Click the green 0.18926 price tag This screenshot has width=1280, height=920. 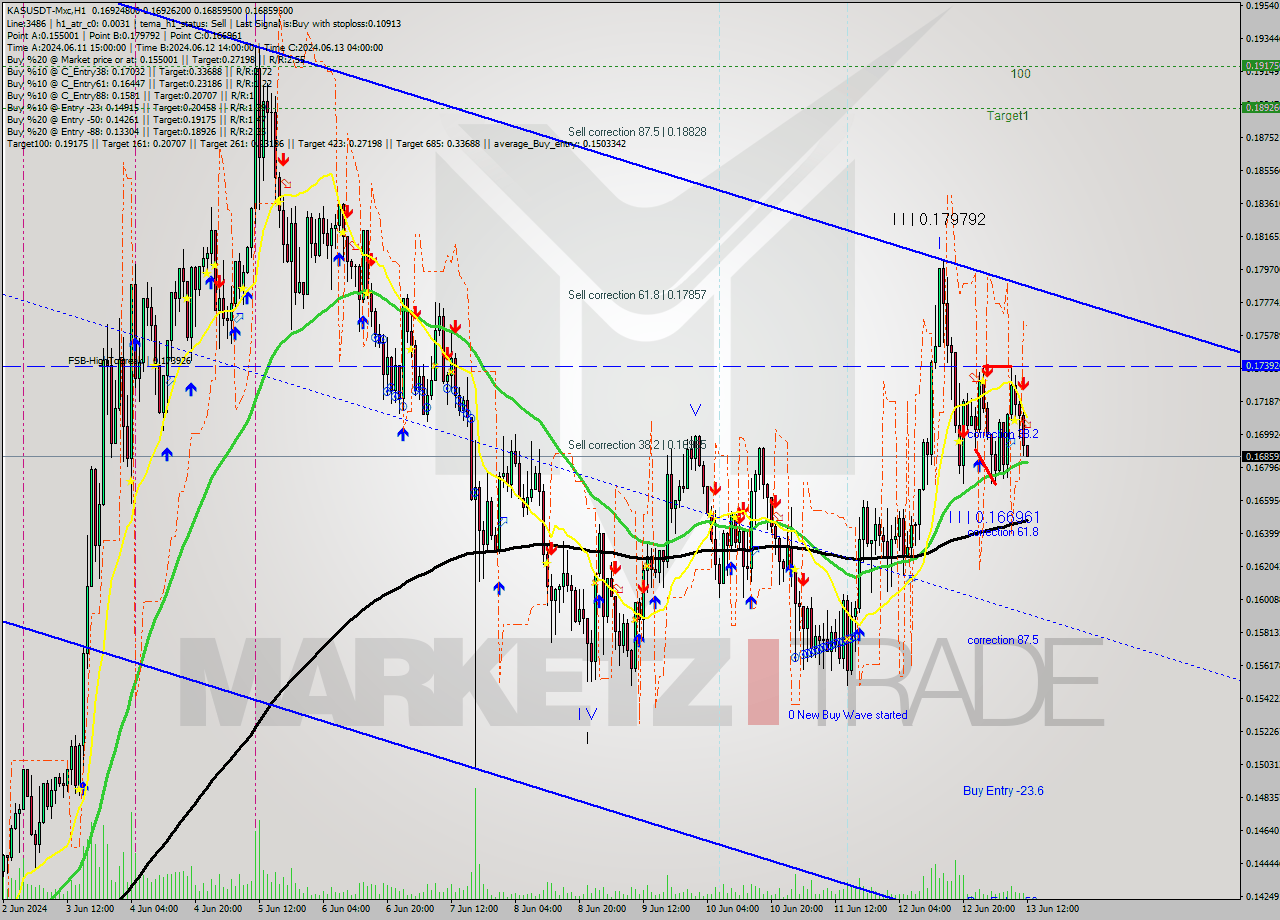tap(1261, 107)
